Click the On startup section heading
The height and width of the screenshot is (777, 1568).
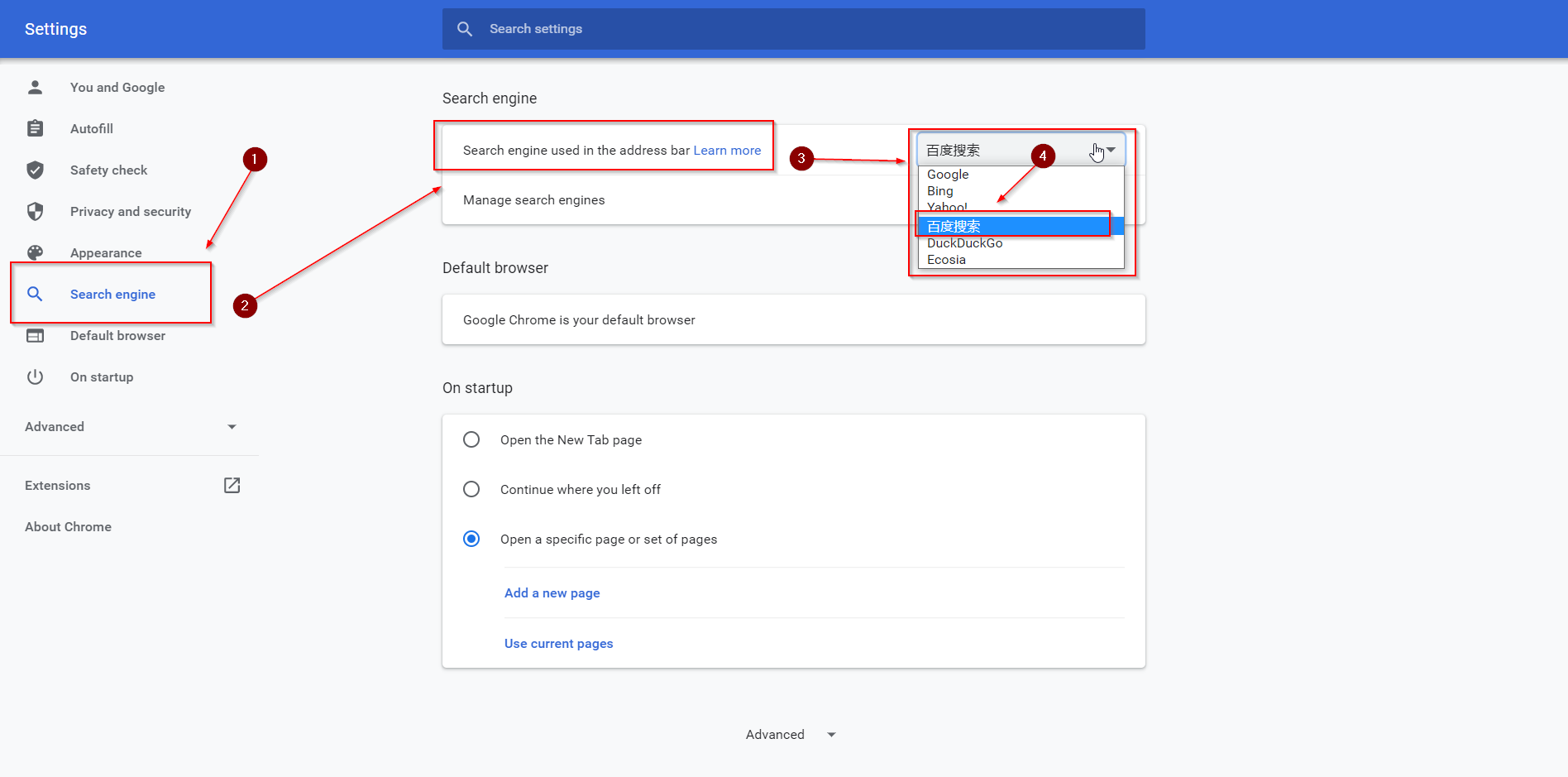click(x=477, y=388)
